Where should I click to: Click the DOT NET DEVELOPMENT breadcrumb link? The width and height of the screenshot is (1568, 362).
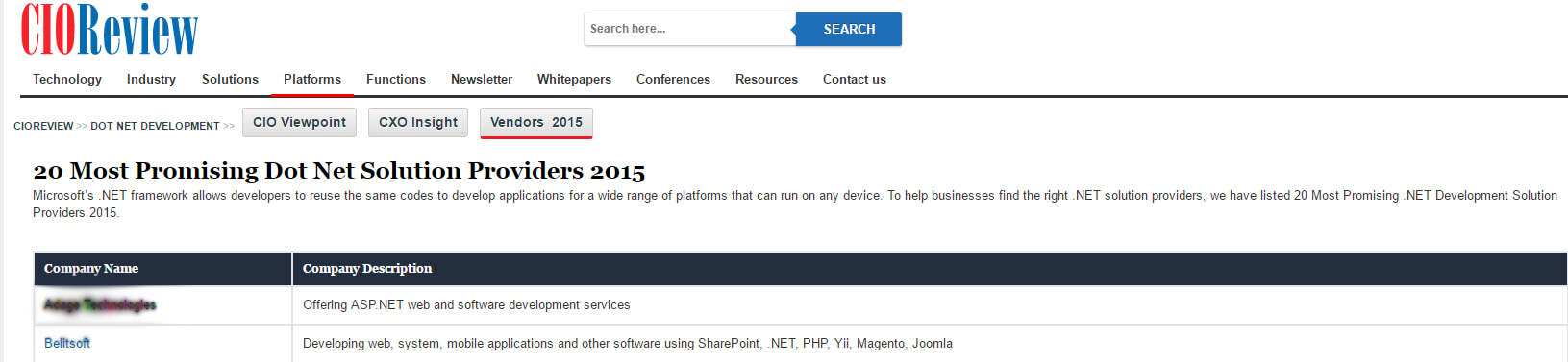tap(155, 126)
